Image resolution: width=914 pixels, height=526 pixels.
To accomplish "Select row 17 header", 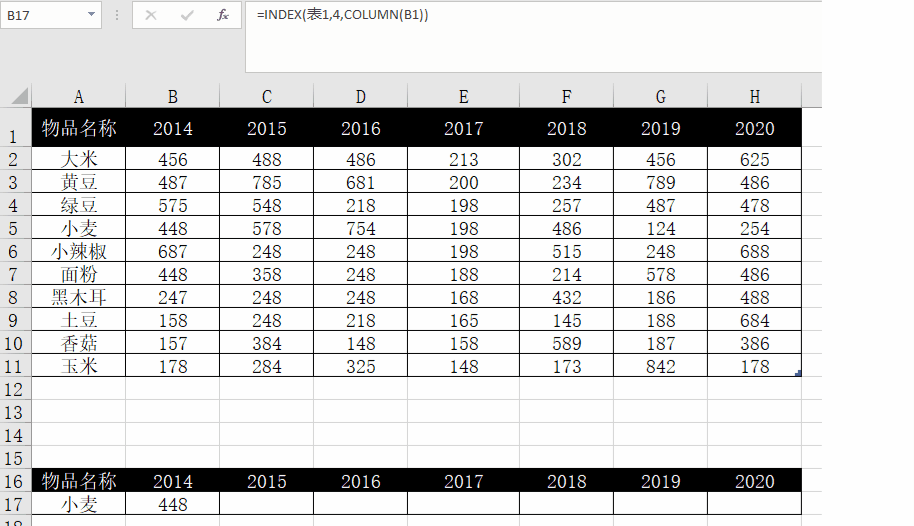I will tap(16, 504).
